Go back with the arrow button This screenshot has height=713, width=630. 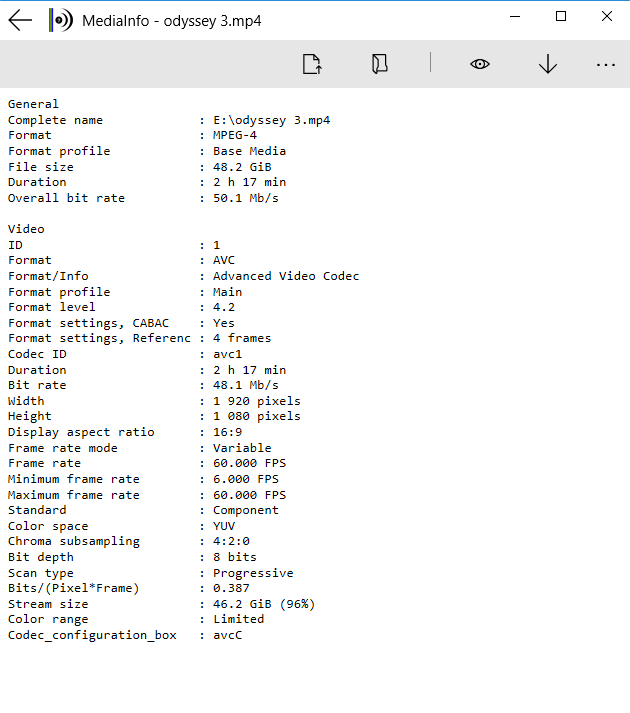tap(20, 20)
